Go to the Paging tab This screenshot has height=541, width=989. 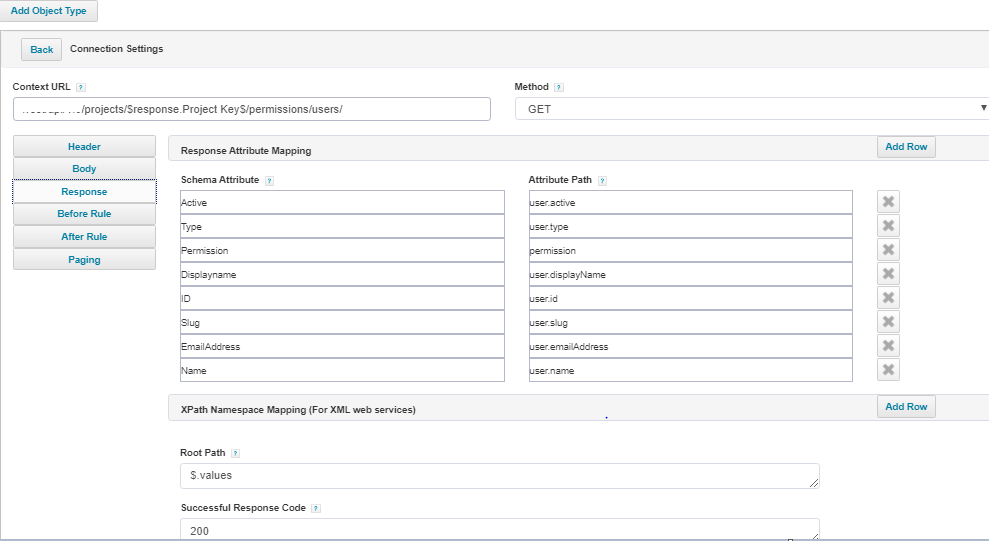(x=84, y=260)
